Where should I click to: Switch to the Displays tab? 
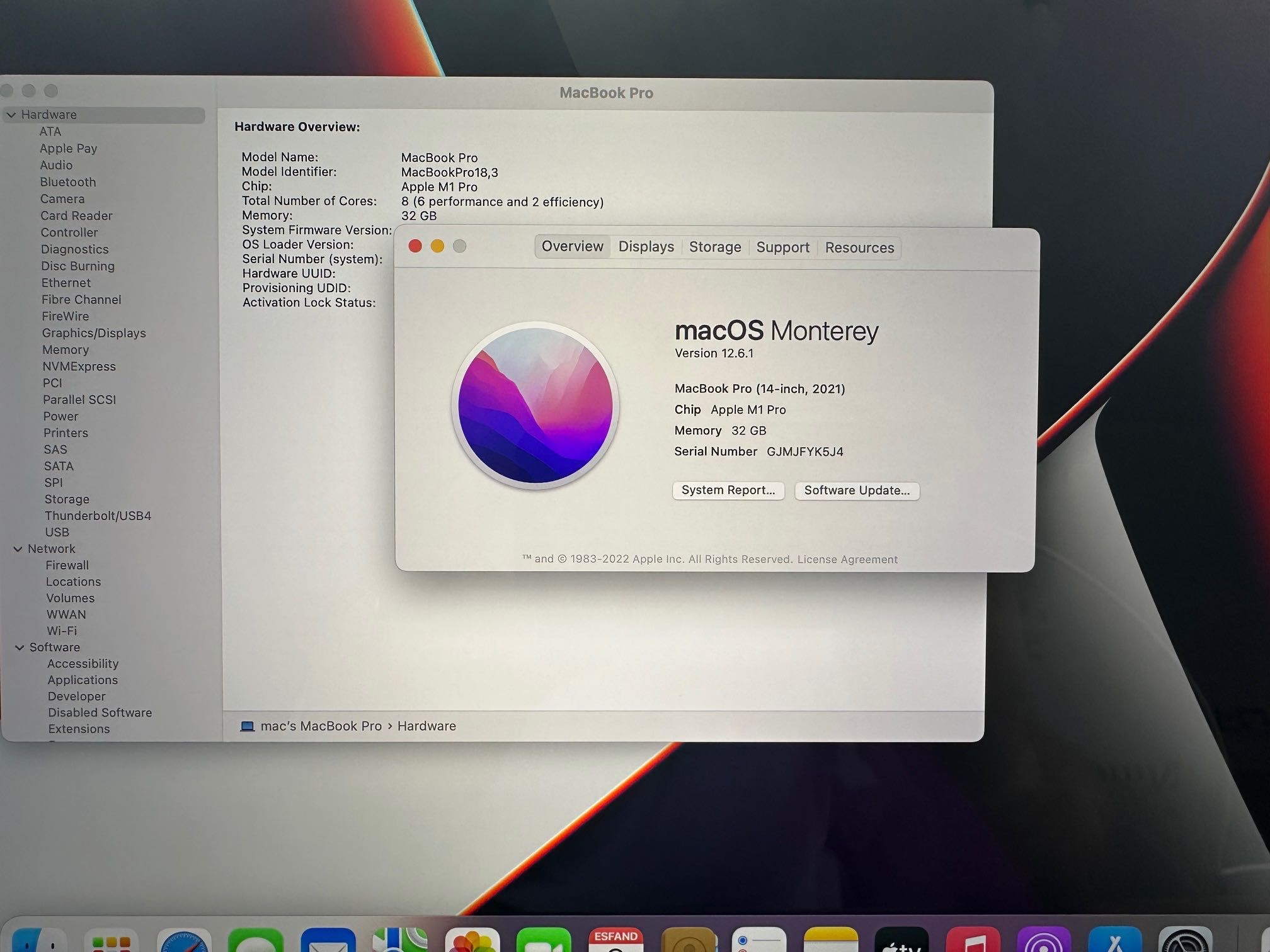646,247
